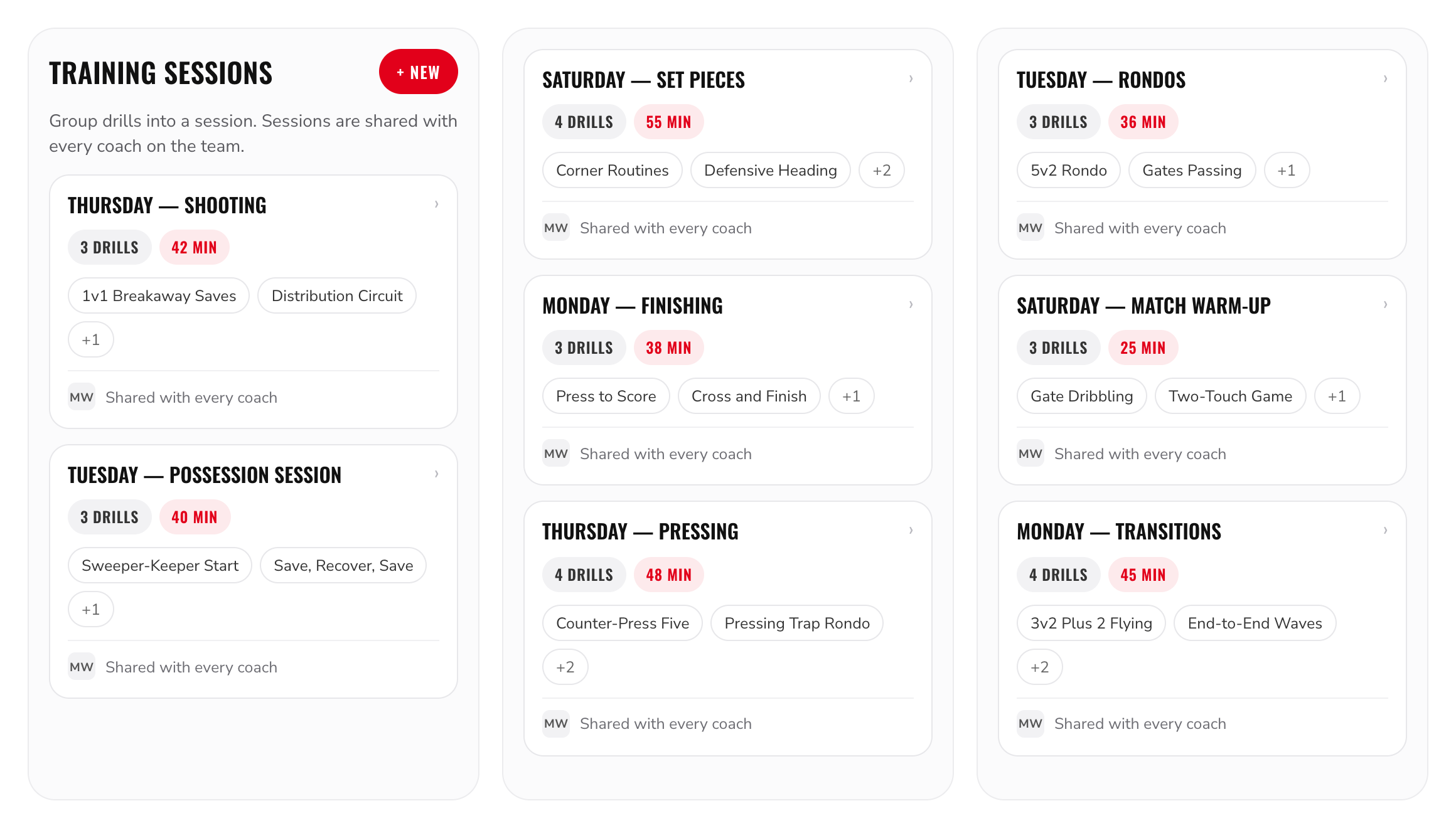Select the Corner Routines drill chip

[613, 170]
